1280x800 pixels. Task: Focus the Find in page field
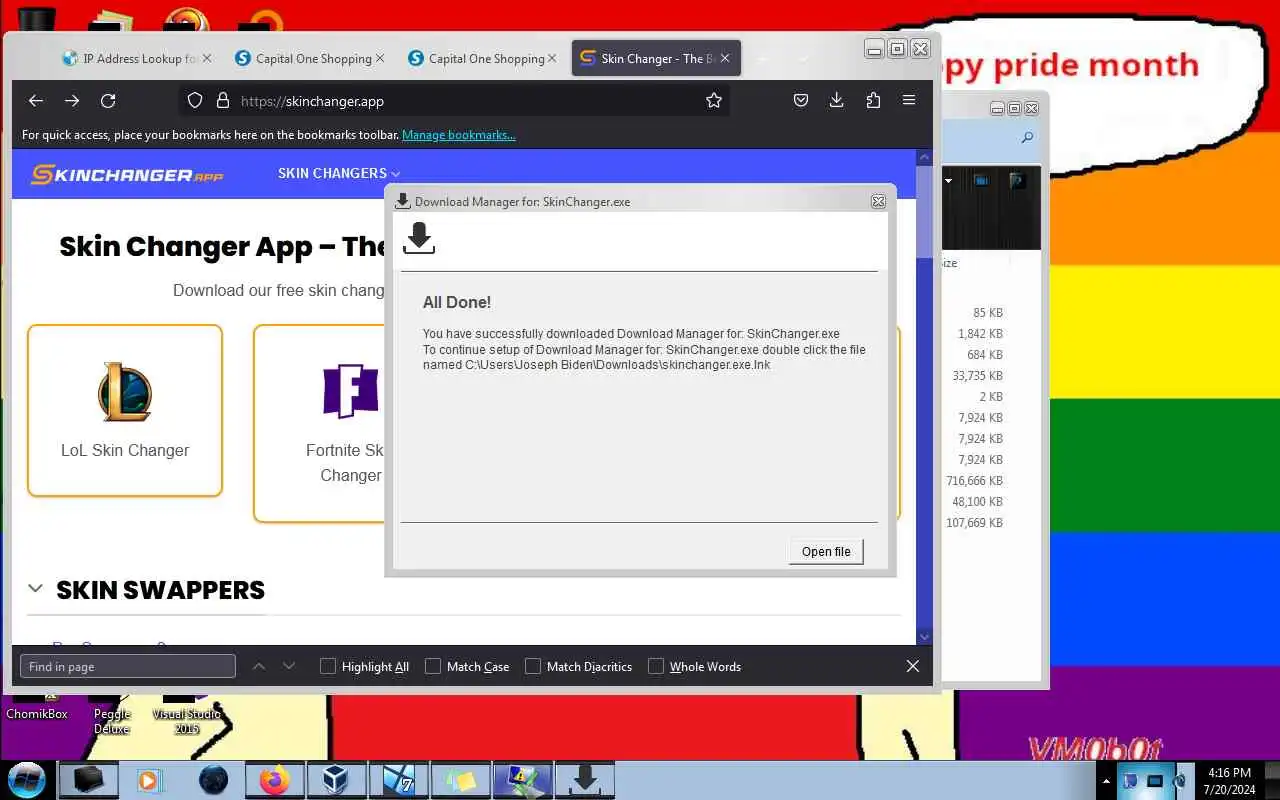[128, 666]
